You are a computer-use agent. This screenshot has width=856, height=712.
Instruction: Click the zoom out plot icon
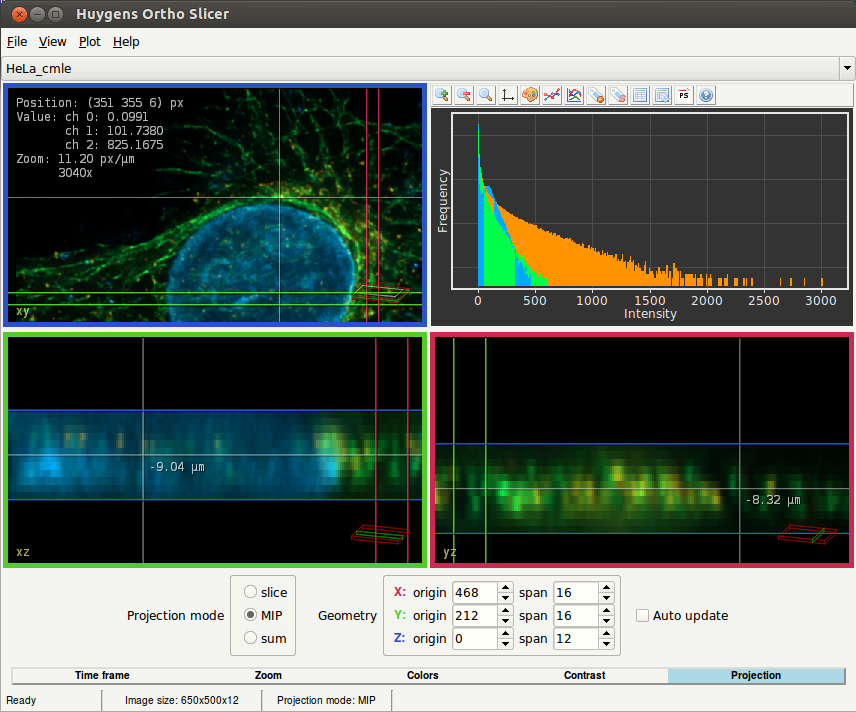tap(464, 95)
